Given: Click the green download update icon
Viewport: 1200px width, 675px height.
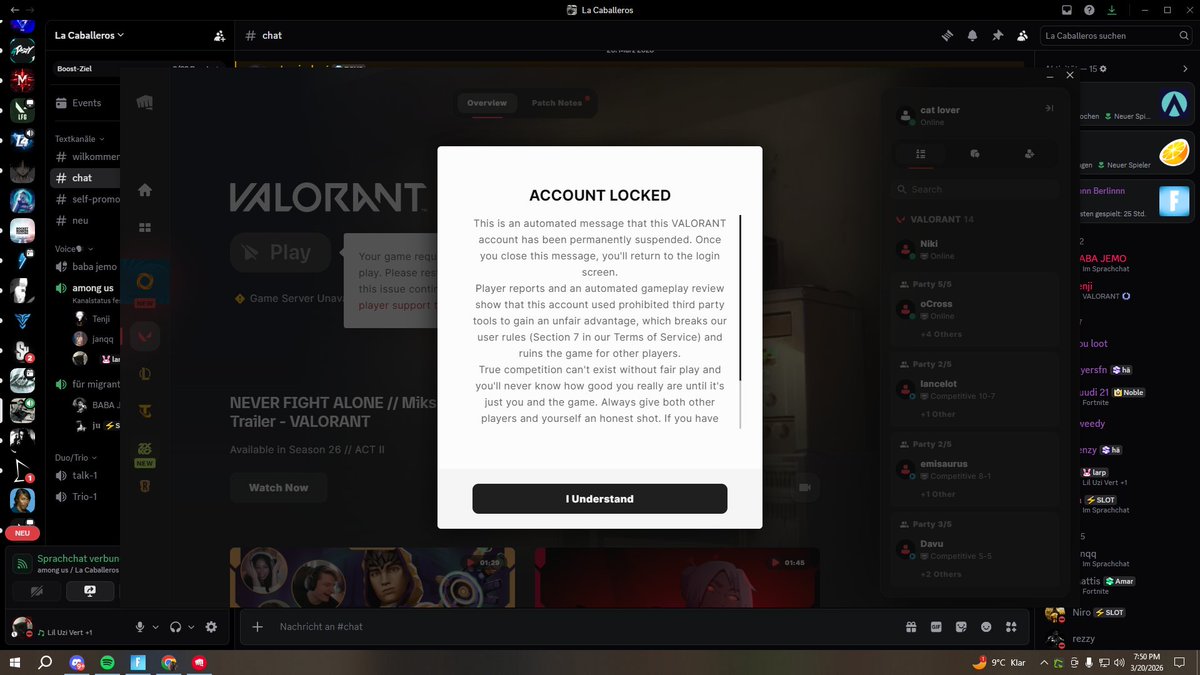Looking at the screenshot, I should (x=1112, y=10).
